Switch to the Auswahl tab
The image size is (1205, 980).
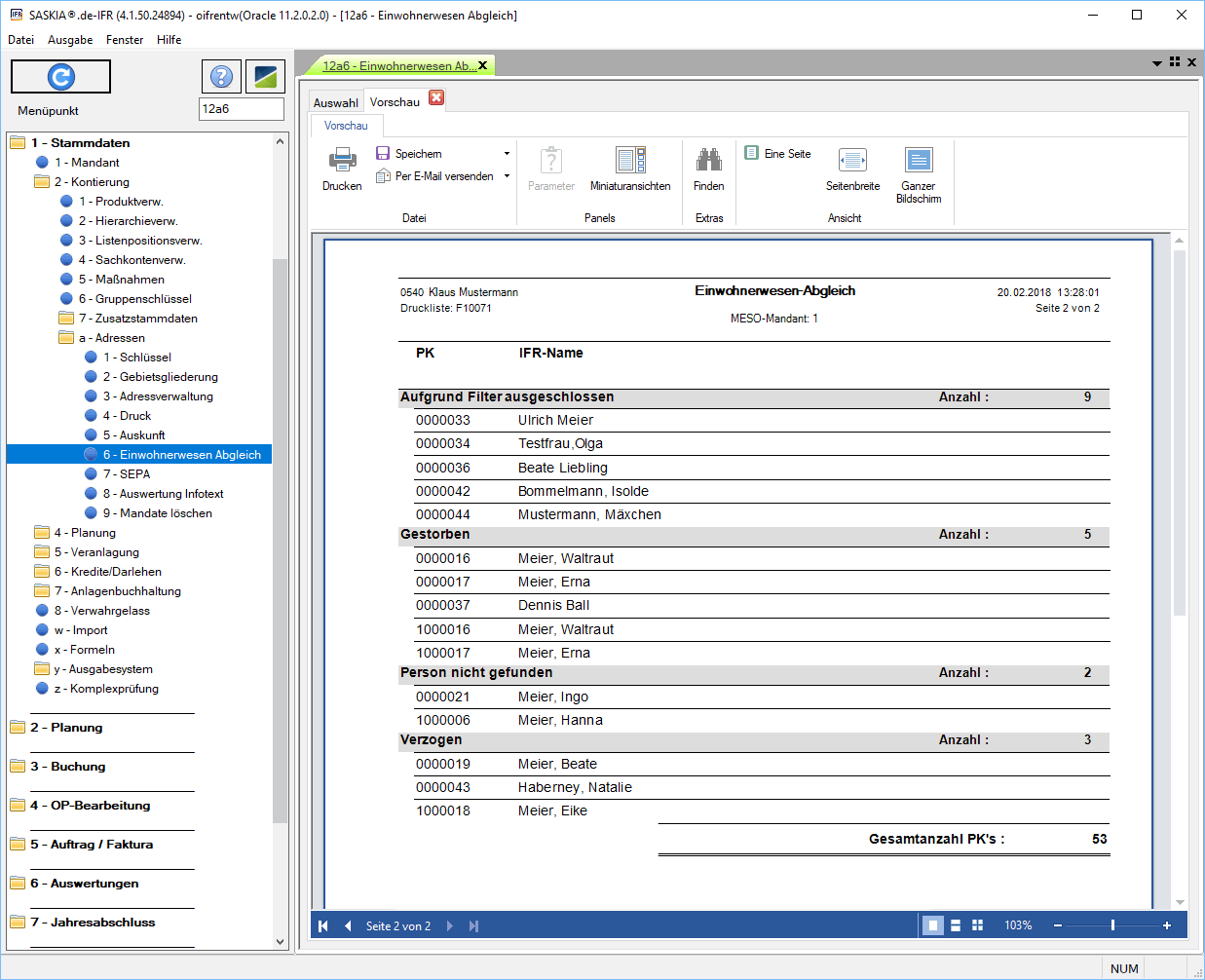pos(335,103)
